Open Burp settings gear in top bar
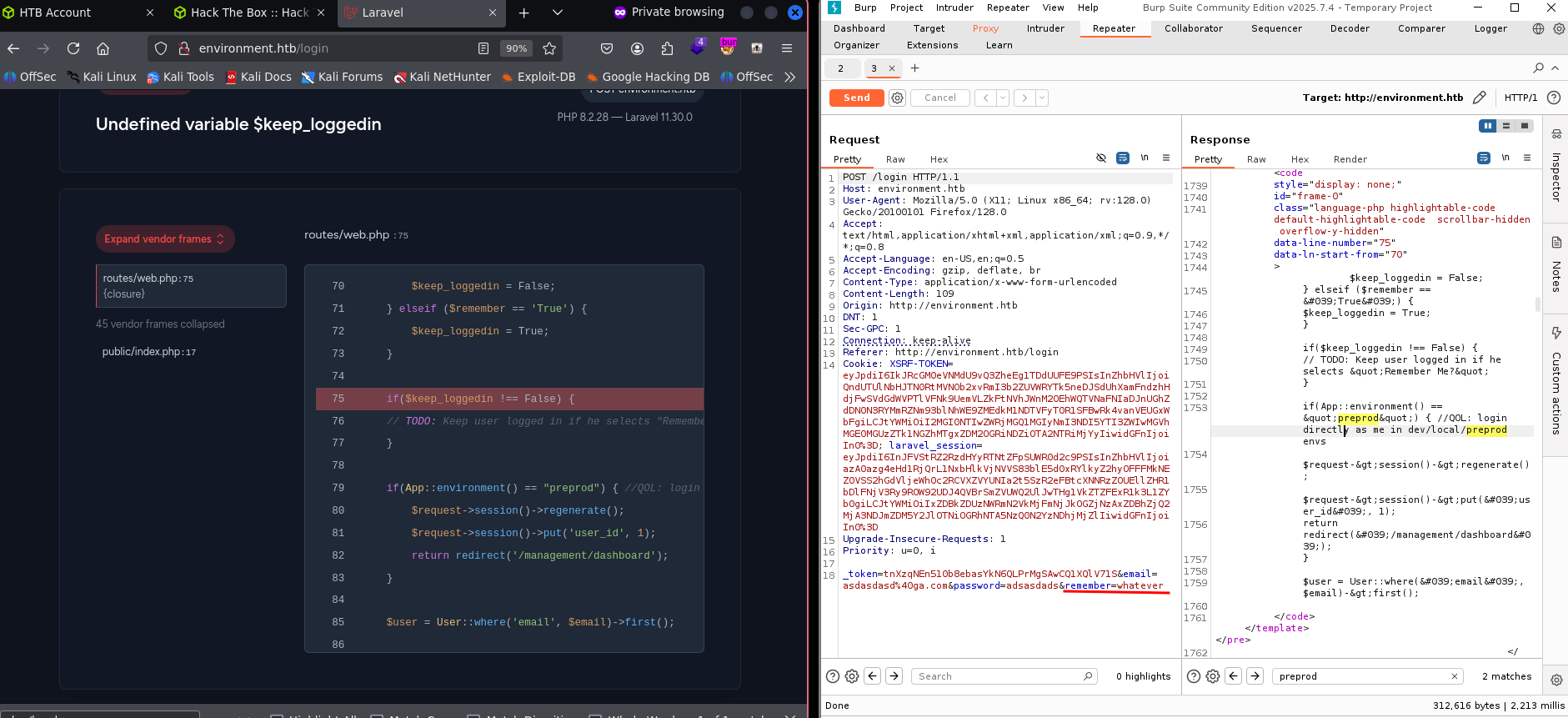 coord(1558,28)
